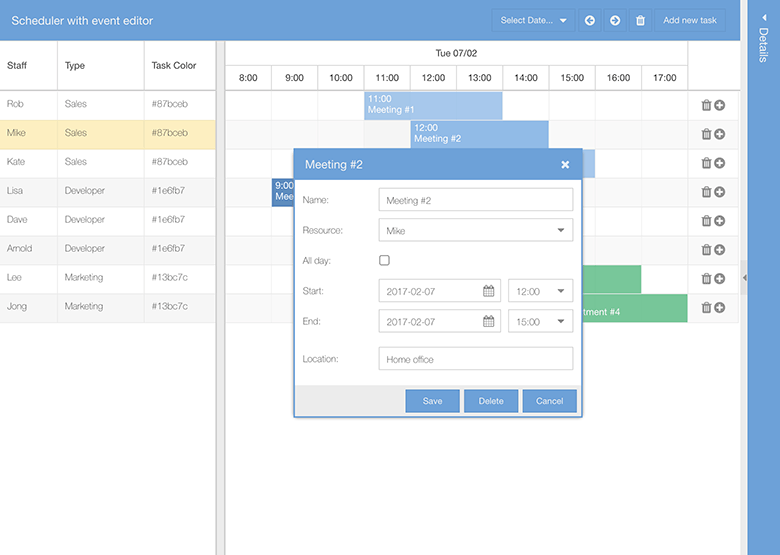Click the trash icon in top toolbar
Screen dimensions: 780x555
[x=640, y=20]
